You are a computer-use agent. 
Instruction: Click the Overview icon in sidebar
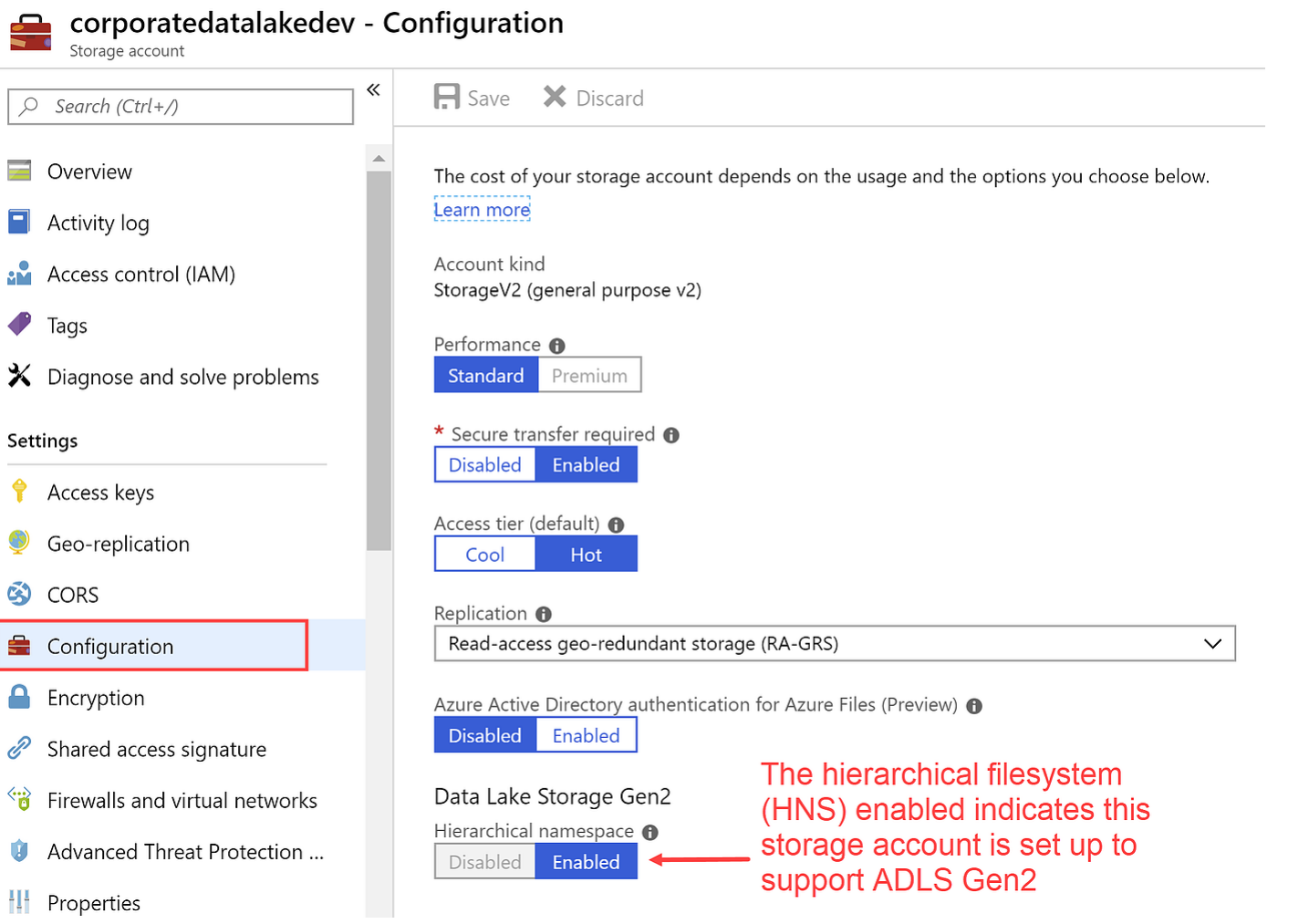point(19,171)
